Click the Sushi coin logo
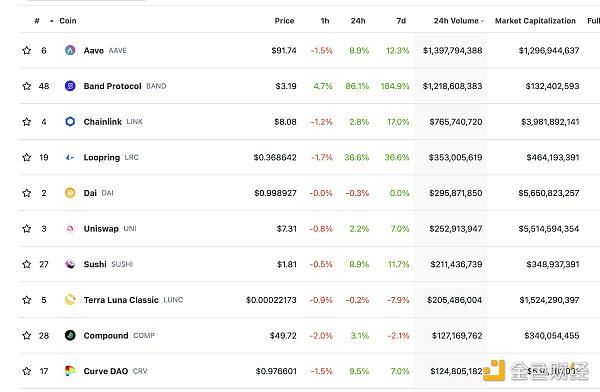This screenshot has width=600, height=392. [70, 264]
